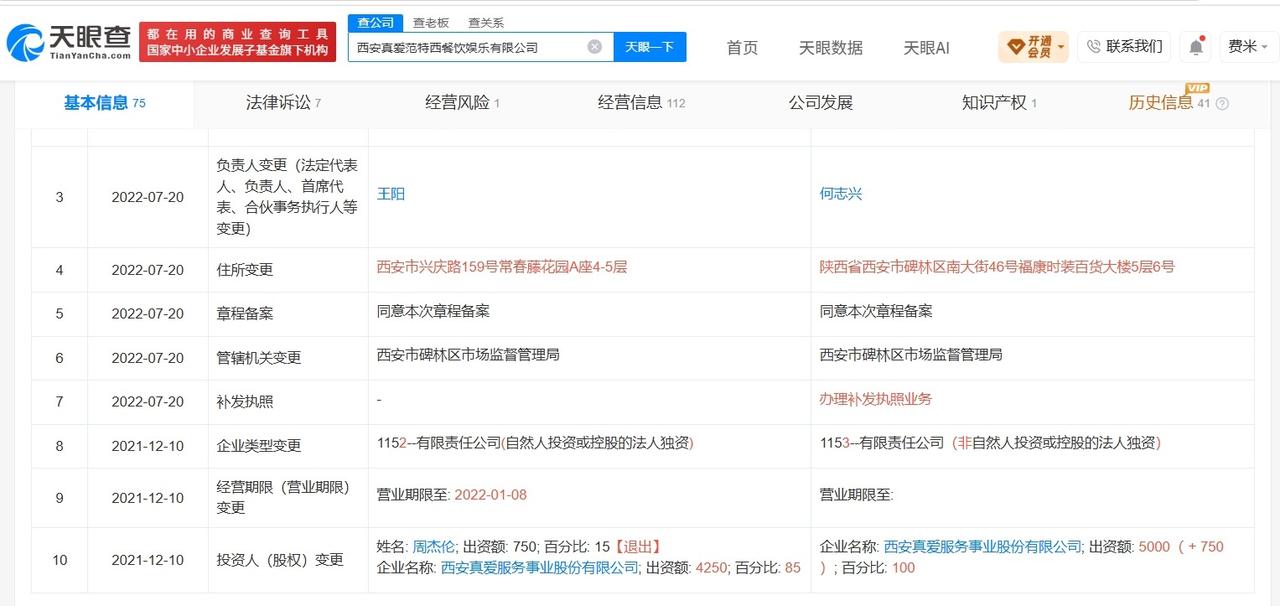Open the 王阳 person link
The height and width of the screenshot is (606, 1280).
click(391, 194)
